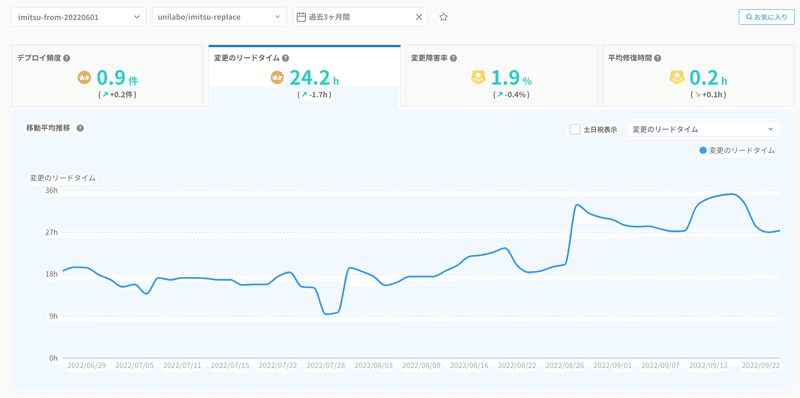Click the 36h axis label
Viewport: 800px width, 398px height.
(53, 190)
